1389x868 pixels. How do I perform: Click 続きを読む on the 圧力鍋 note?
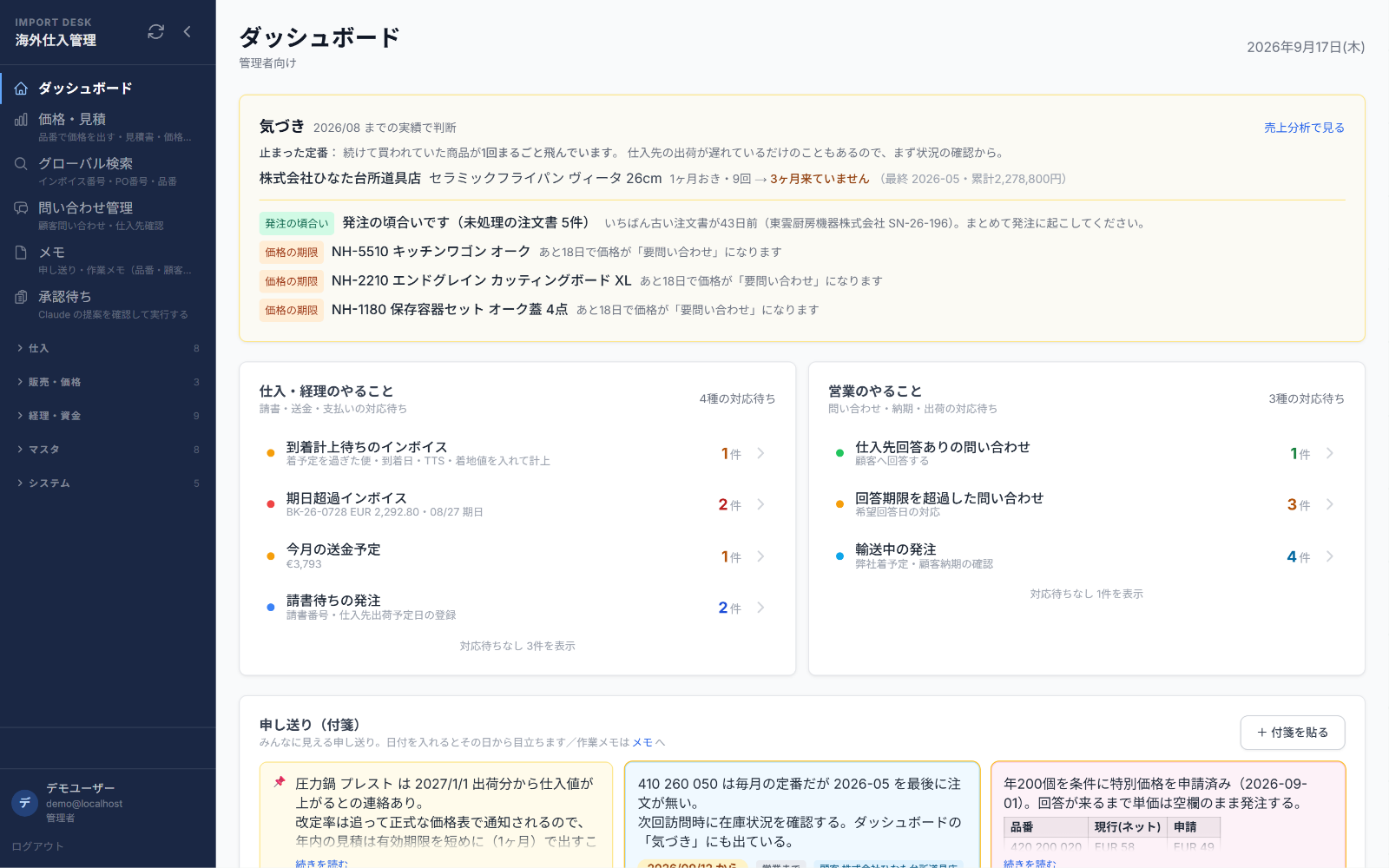(321, 864)
